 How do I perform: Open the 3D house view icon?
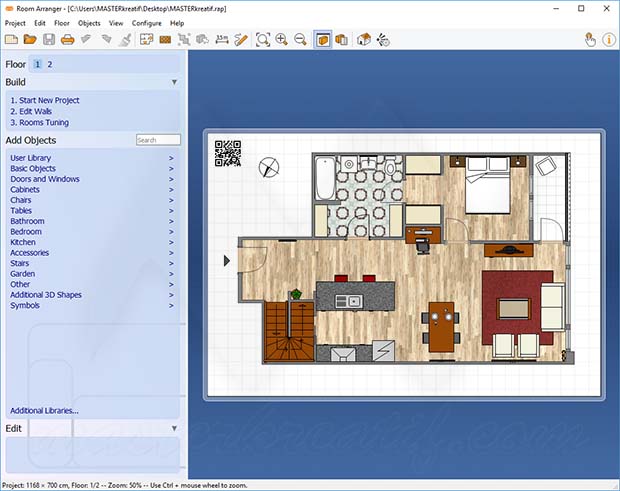point(363,40)
